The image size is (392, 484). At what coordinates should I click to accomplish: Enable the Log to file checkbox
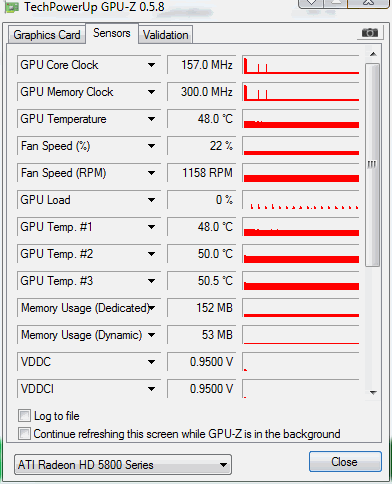[24, 416]
